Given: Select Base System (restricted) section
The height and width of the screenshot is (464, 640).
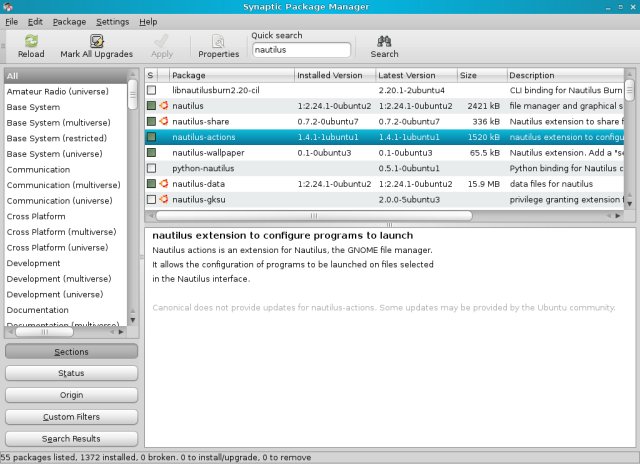Looking at the screenshot, I should point(66,138).
